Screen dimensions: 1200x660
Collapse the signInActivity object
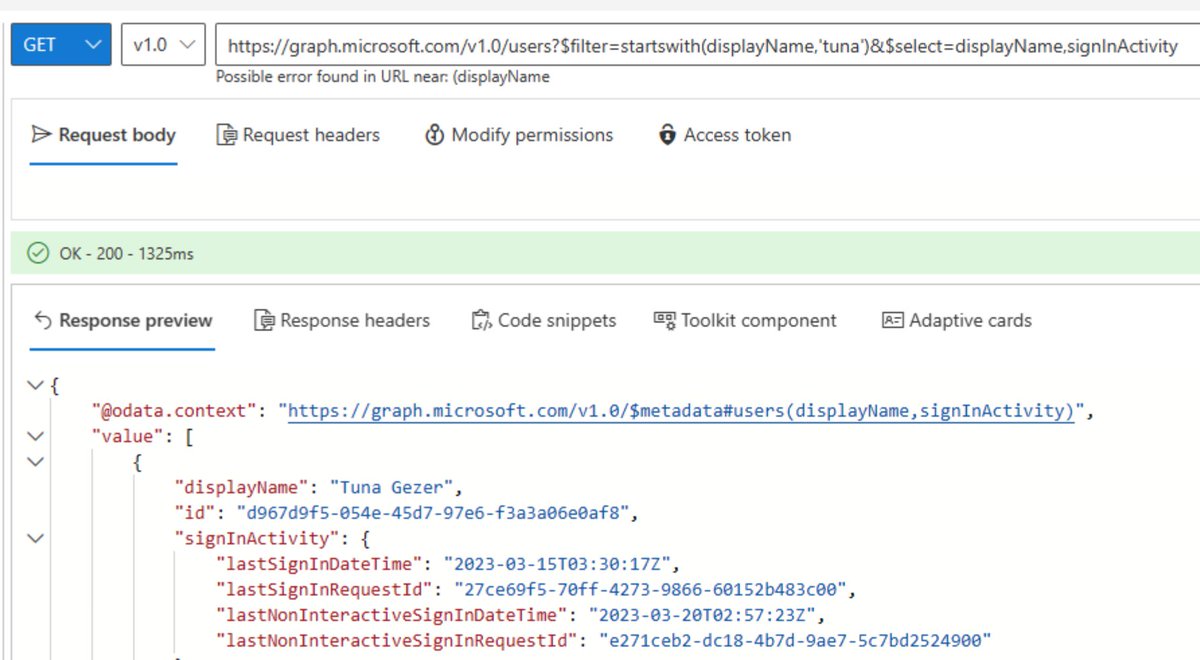pyautogui.click(x=34, y=538)
